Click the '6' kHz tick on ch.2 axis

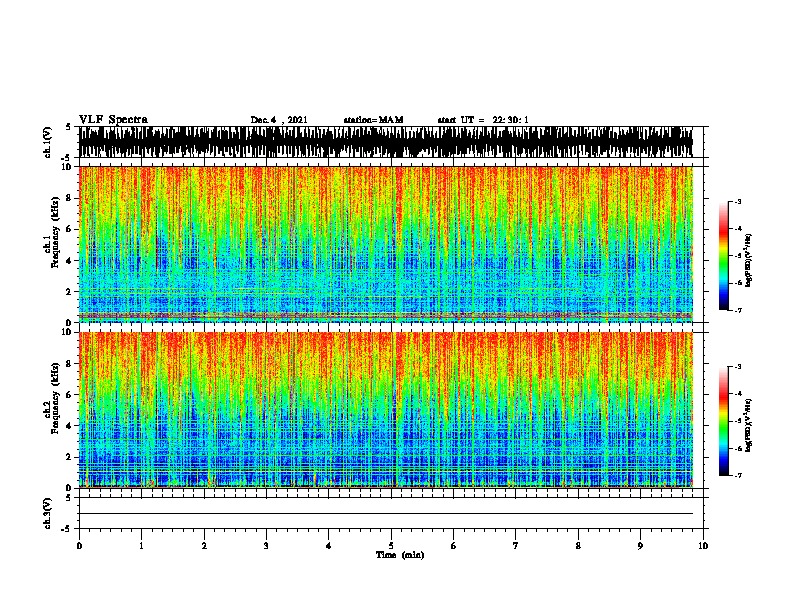pyautogui.click(x=70, y=394)
